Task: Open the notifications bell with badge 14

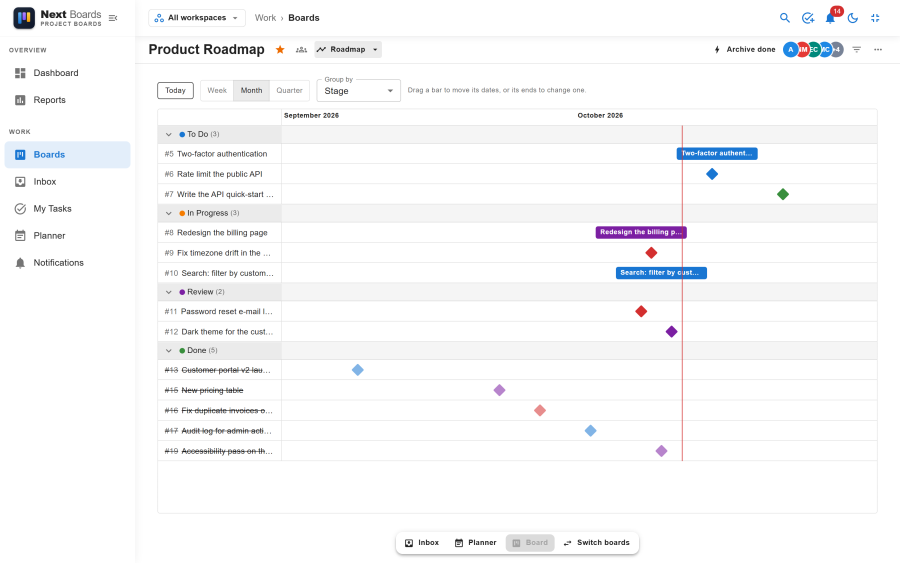Action: (831, 18)
